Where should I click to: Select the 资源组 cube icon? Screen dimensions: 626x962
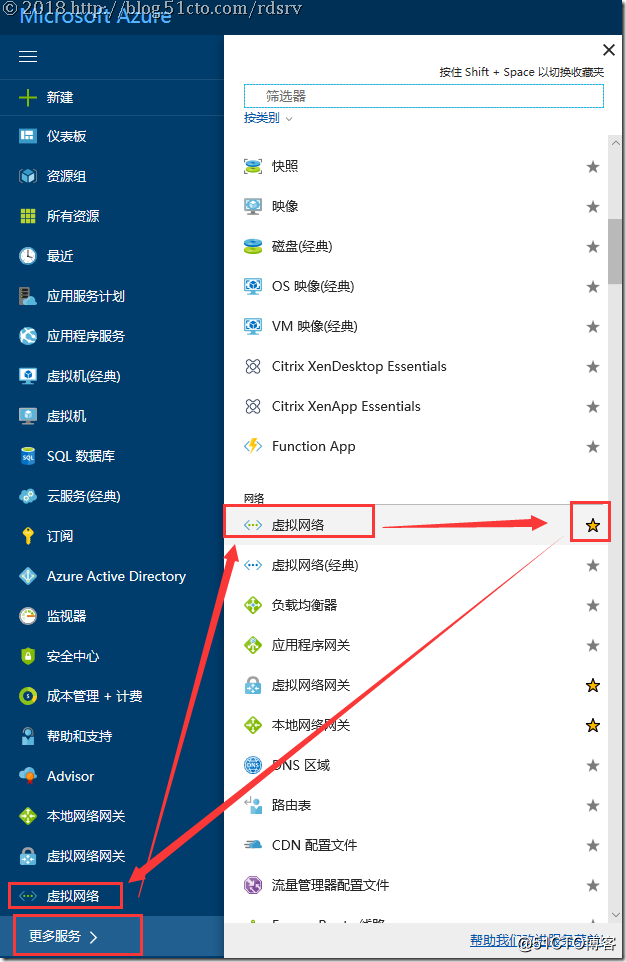(28, 176)
